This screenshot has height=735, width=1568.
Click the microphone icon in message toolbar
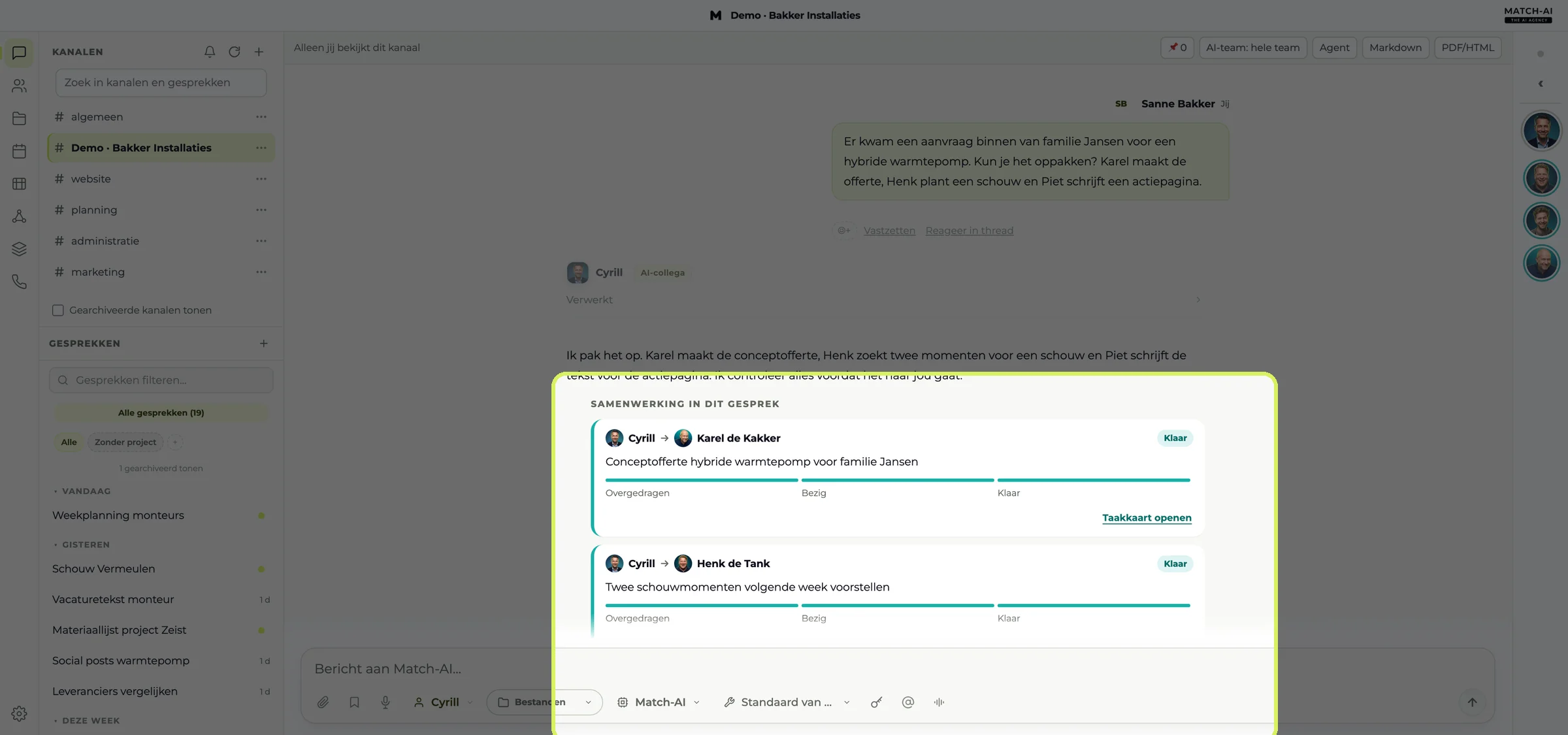pyautogui.click(x=385, y=702)
